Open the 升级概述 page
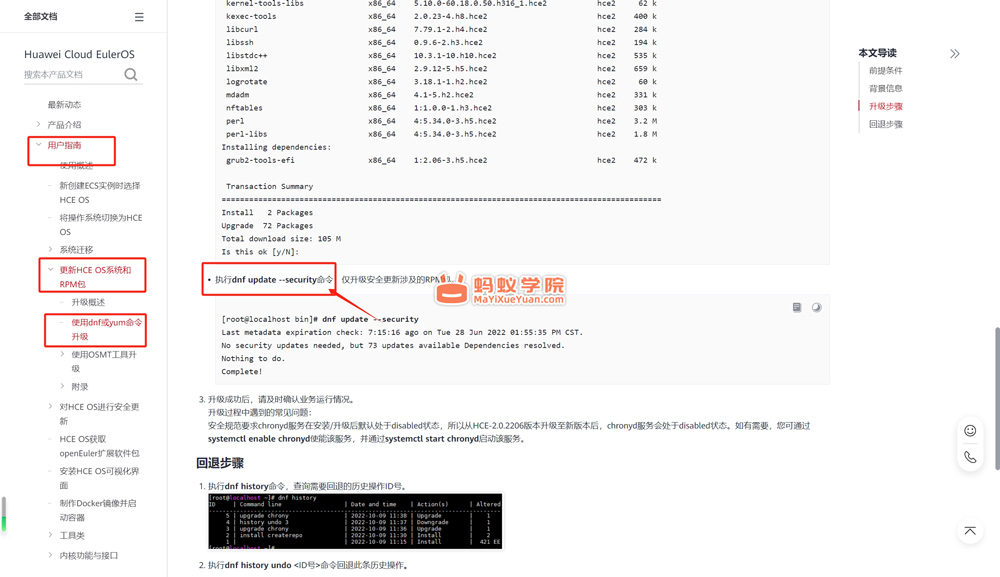1000x577 pixels. point(88,302)
